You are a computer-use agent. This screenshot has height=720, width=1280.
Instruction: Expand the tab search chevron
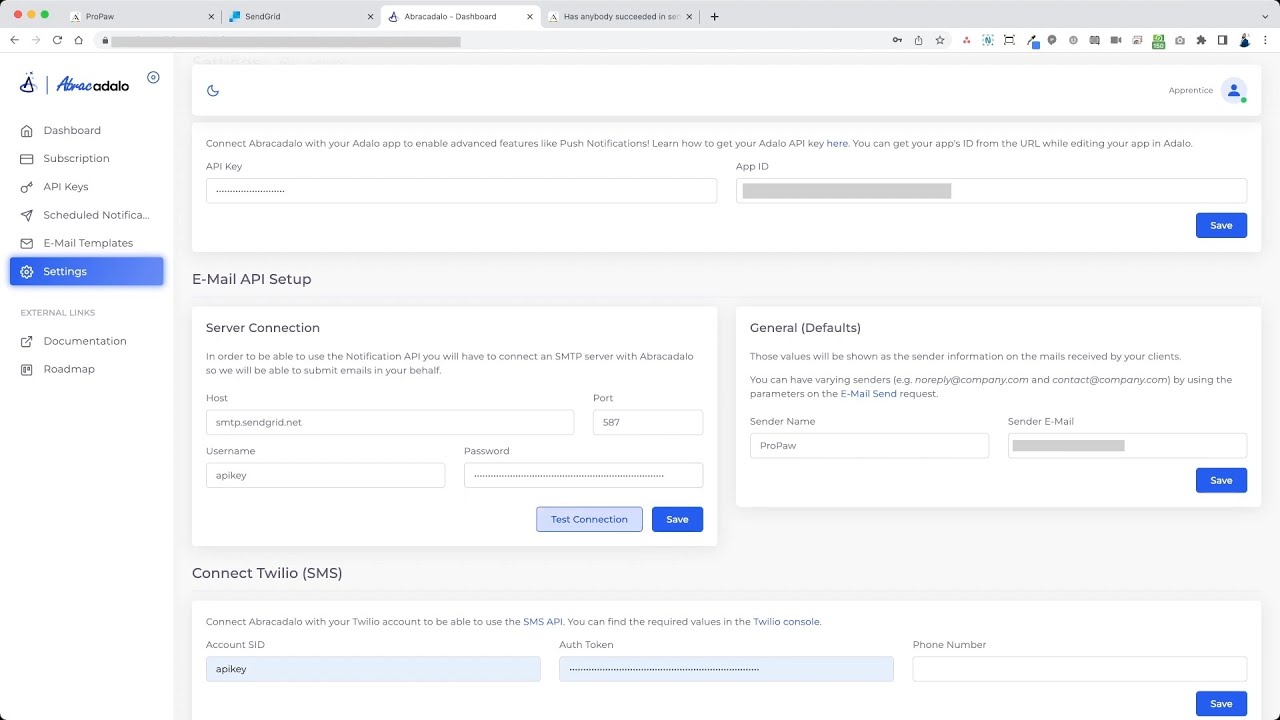pos(1265,16)
